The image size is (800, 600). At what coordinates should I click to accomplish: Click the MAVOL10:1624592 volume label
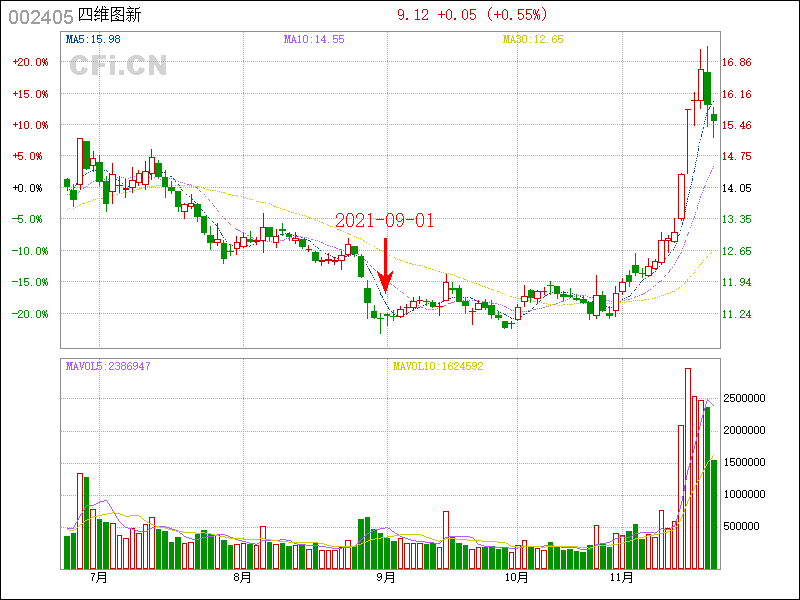(x=437, y=367)
